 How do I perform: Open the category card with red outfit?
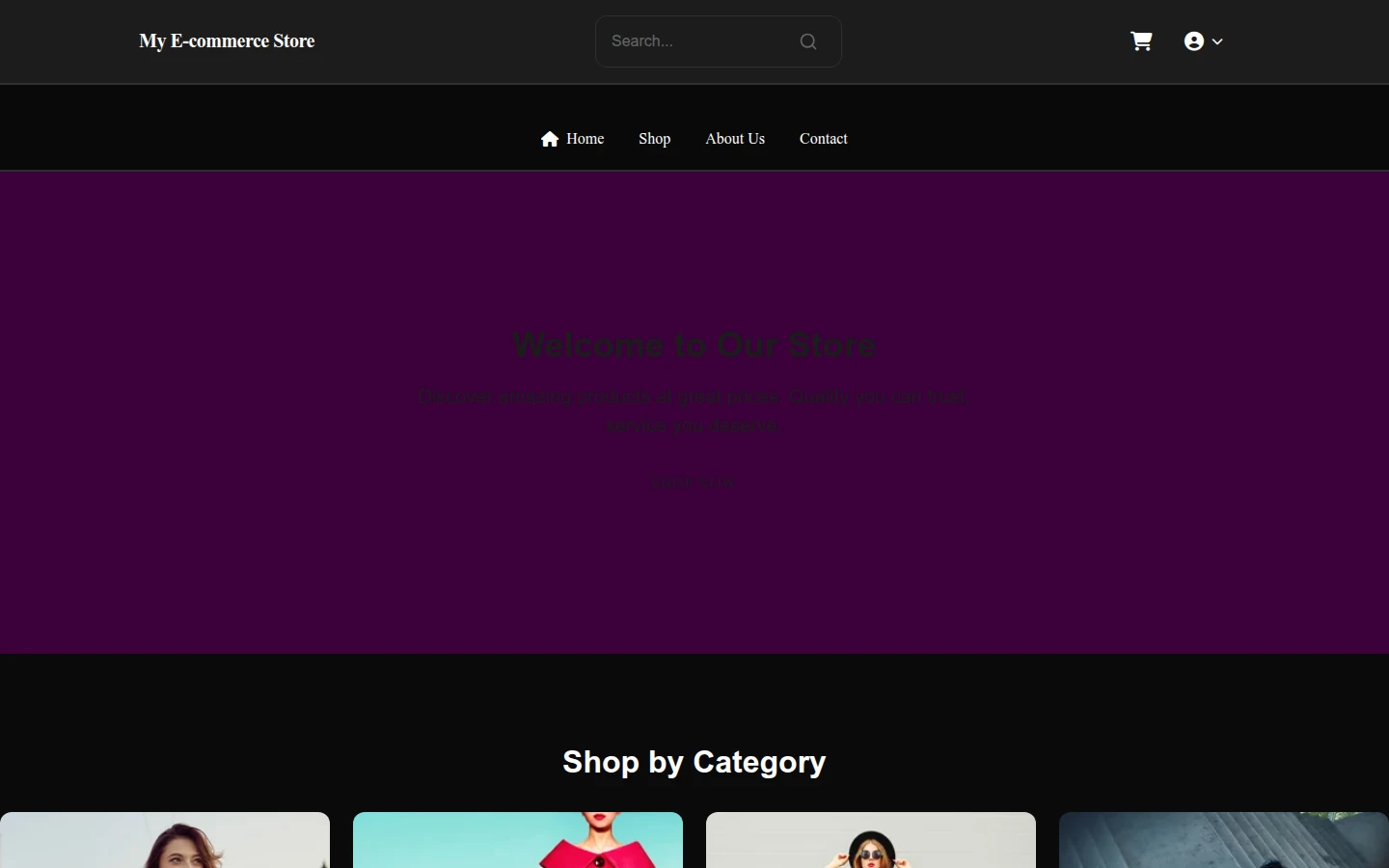pos(518,840)
